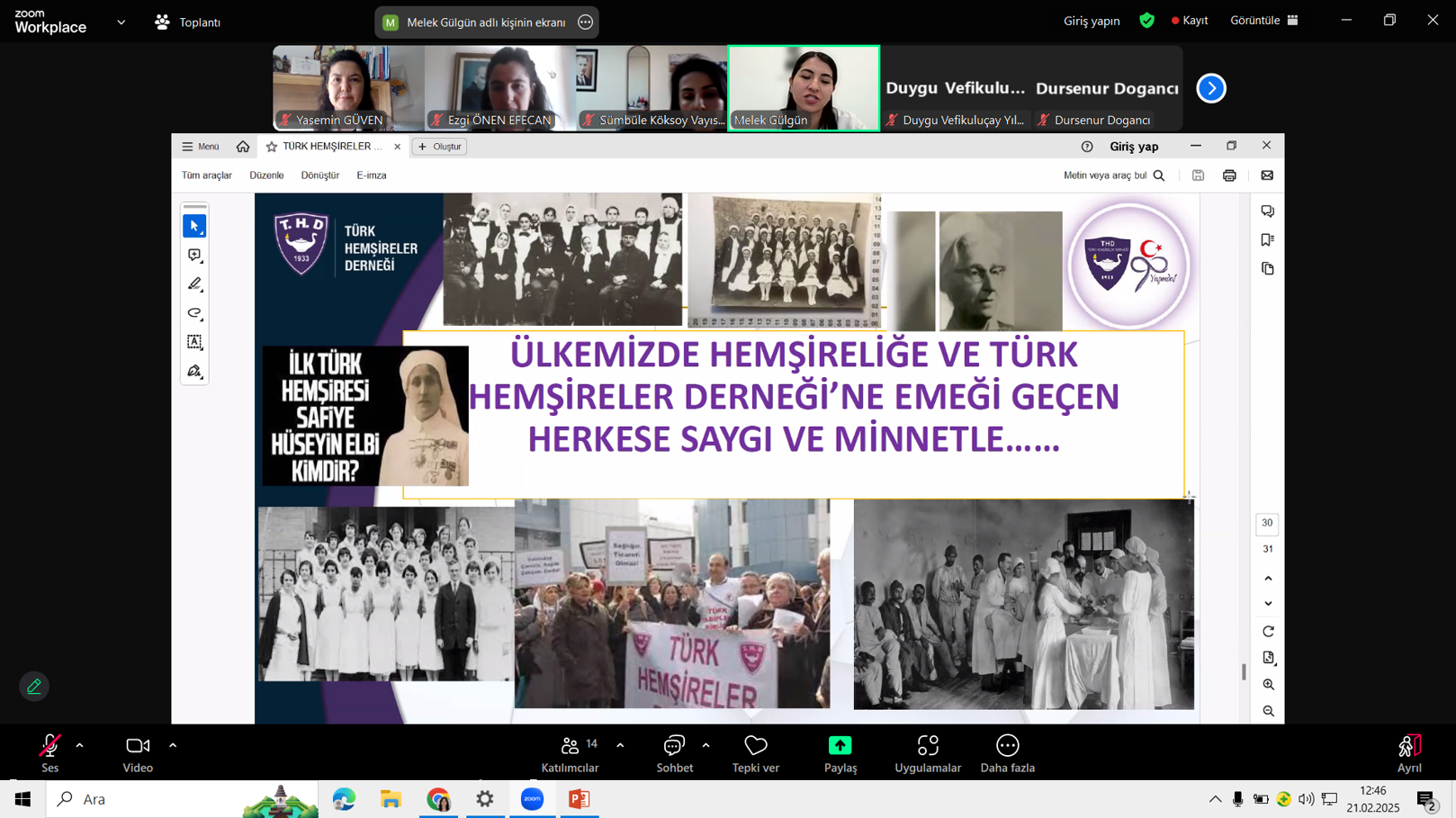Toggle the camera with Video button

(x=138, y=753)
